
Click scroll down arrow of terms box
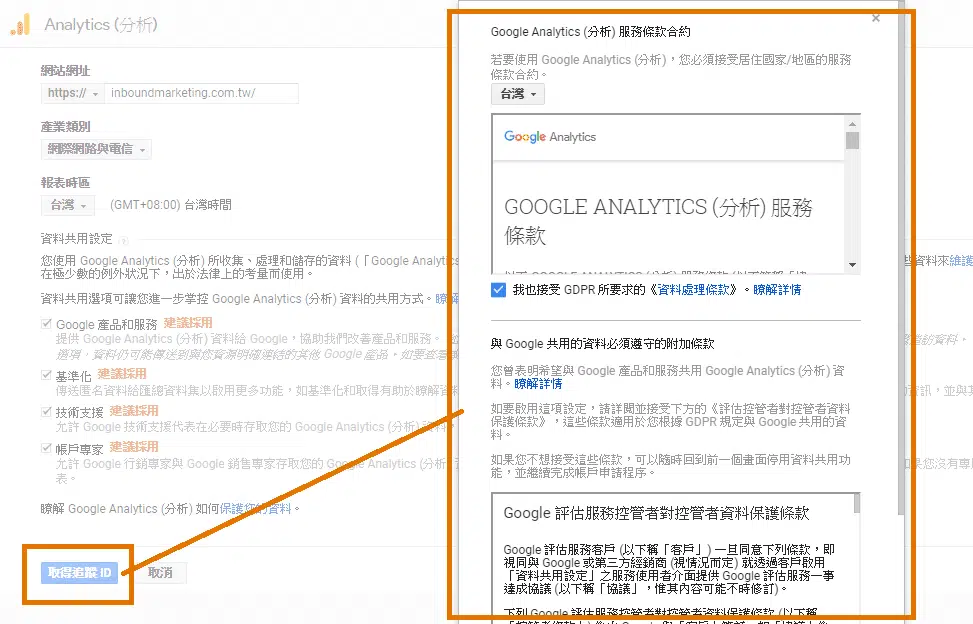pyautogui.click(x=853, y=265)
